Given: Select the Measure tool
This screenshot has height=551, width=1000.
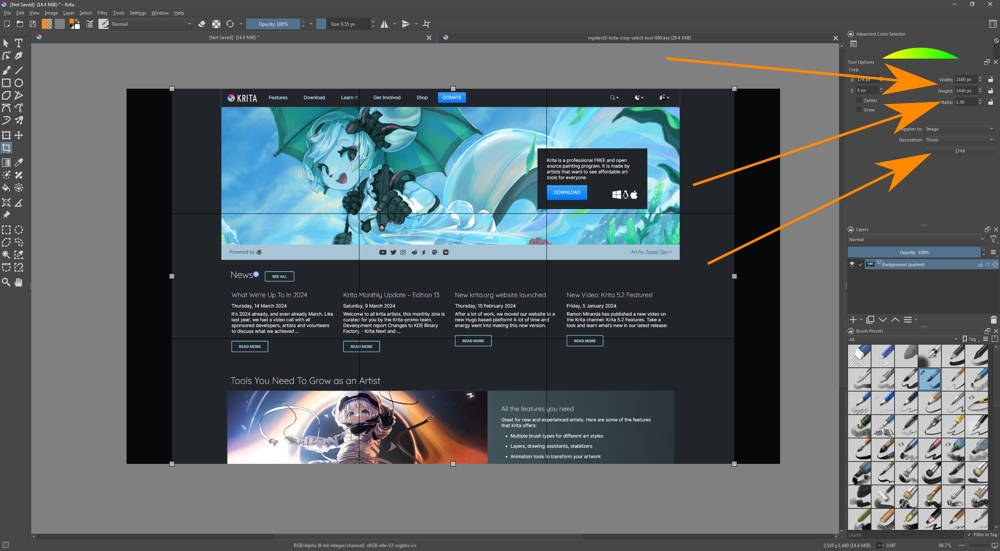Looking at the screenshot, I should (x=18, y=203).
